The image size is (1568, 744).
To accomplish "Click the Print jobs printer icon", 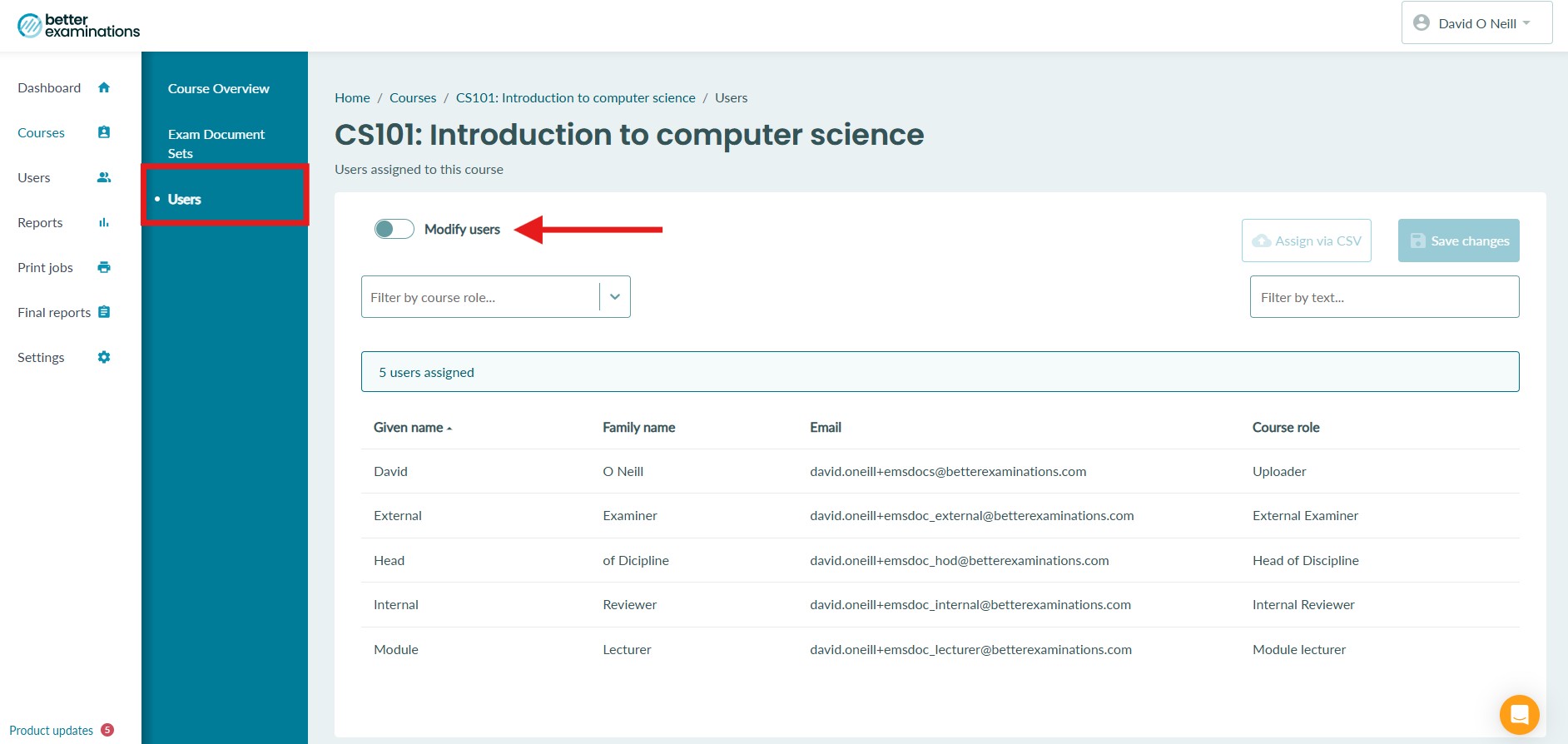I will click(104, 267).
